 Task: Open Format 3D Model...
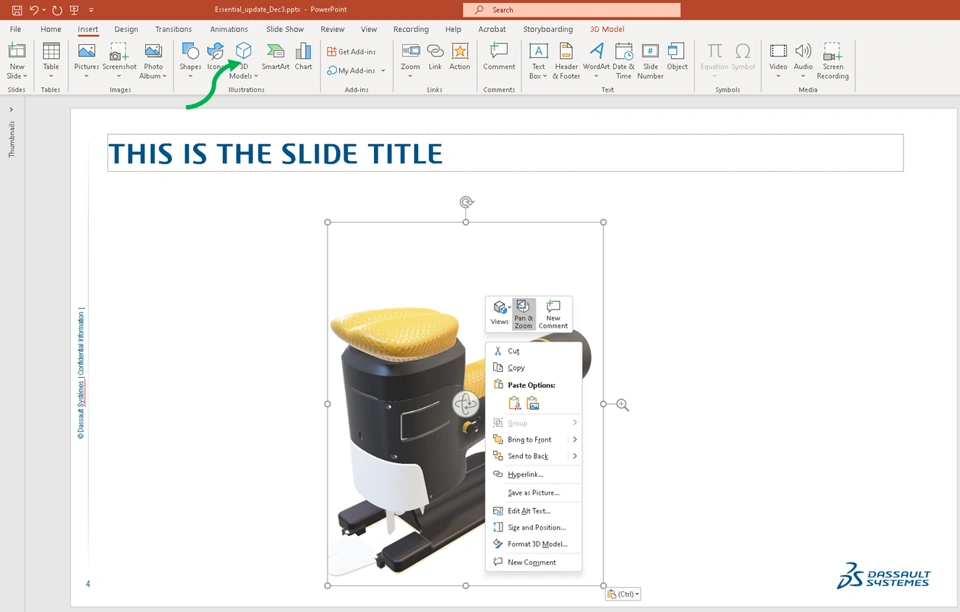[533, 544]
